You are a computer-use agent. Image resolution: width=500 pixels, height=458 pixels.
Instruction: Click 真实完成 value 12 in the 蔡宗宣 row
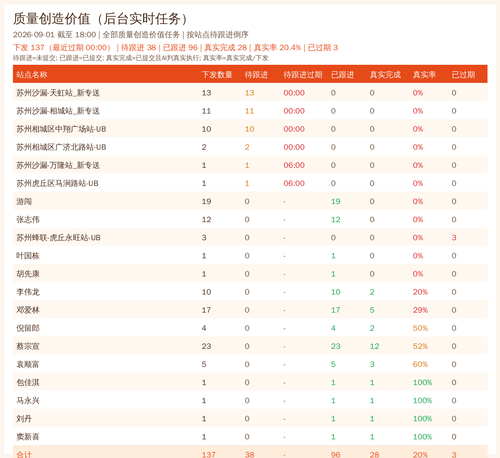pyautogui.click(x=374, y=346)
